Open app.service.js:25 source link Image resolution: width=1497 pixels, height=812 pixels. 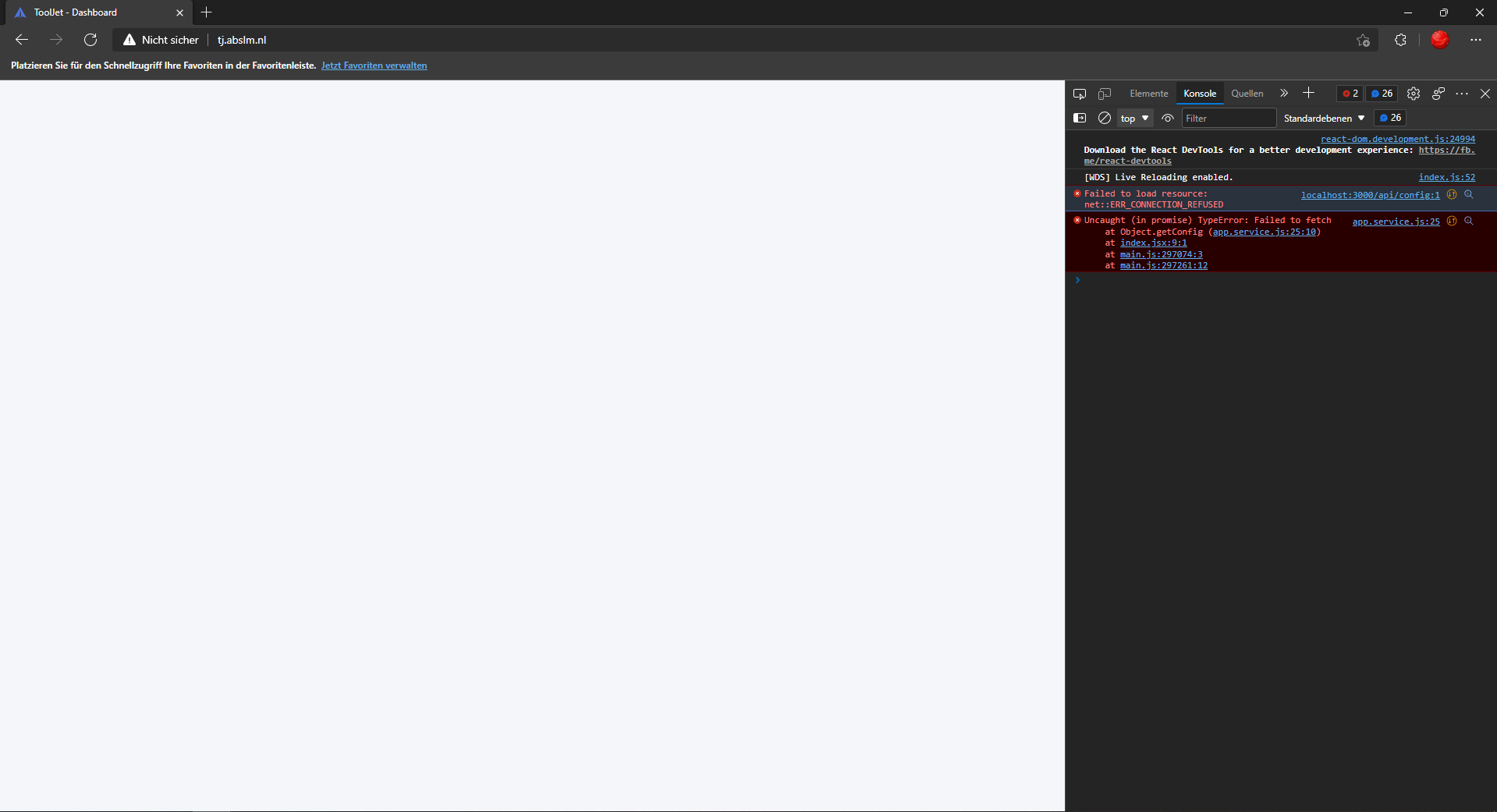point(1395,222)
